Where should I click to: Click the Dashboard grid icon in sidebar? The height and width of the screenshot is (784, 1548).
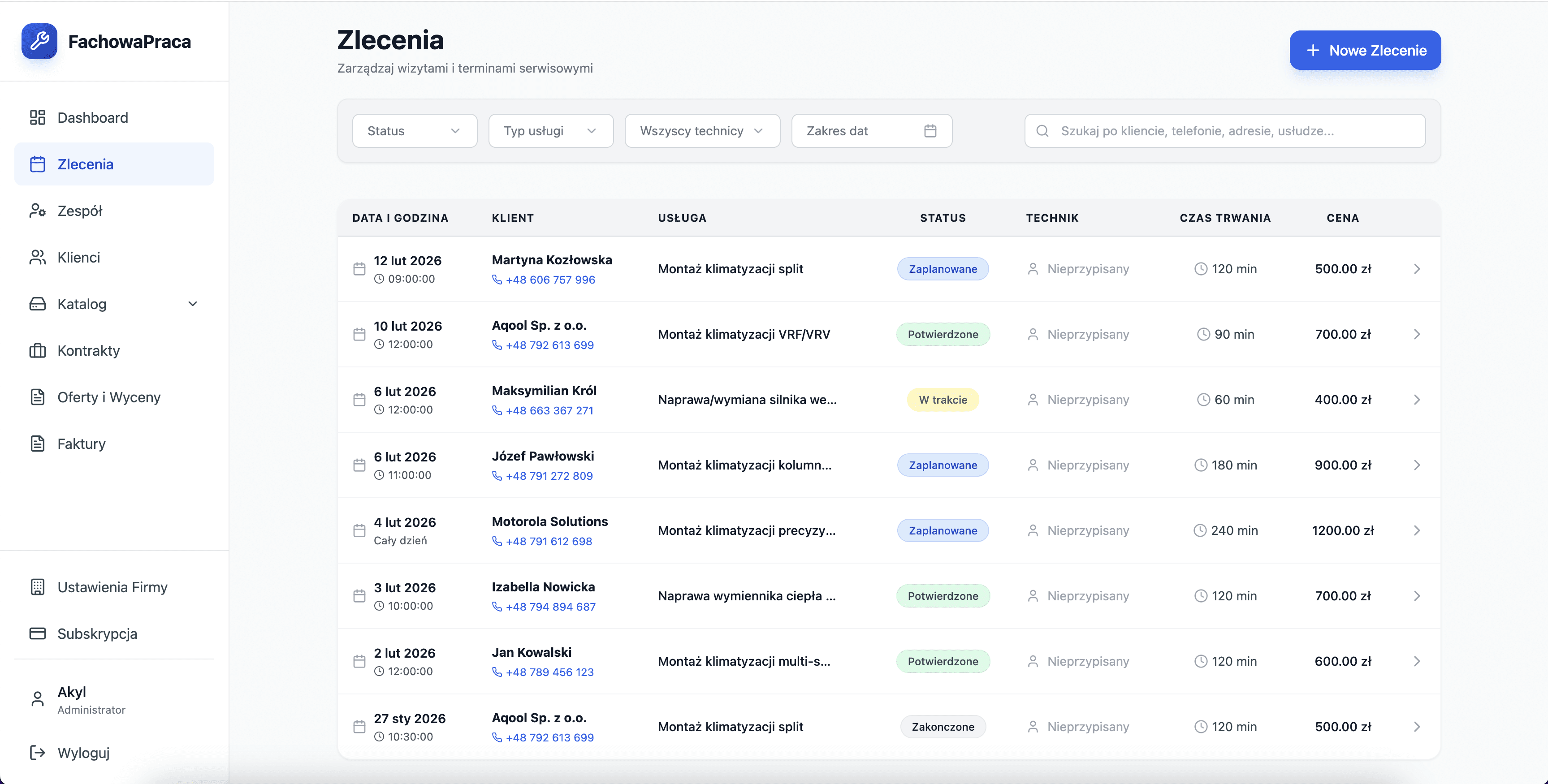(37, 117)
